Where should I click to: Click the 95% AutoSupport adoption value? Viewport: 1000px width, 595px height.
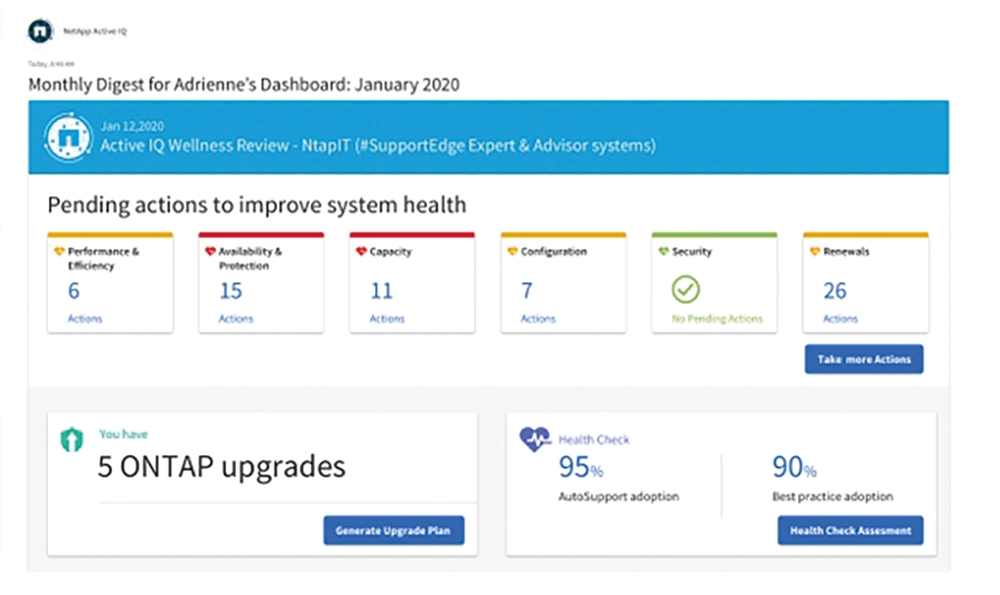point(581,467)
